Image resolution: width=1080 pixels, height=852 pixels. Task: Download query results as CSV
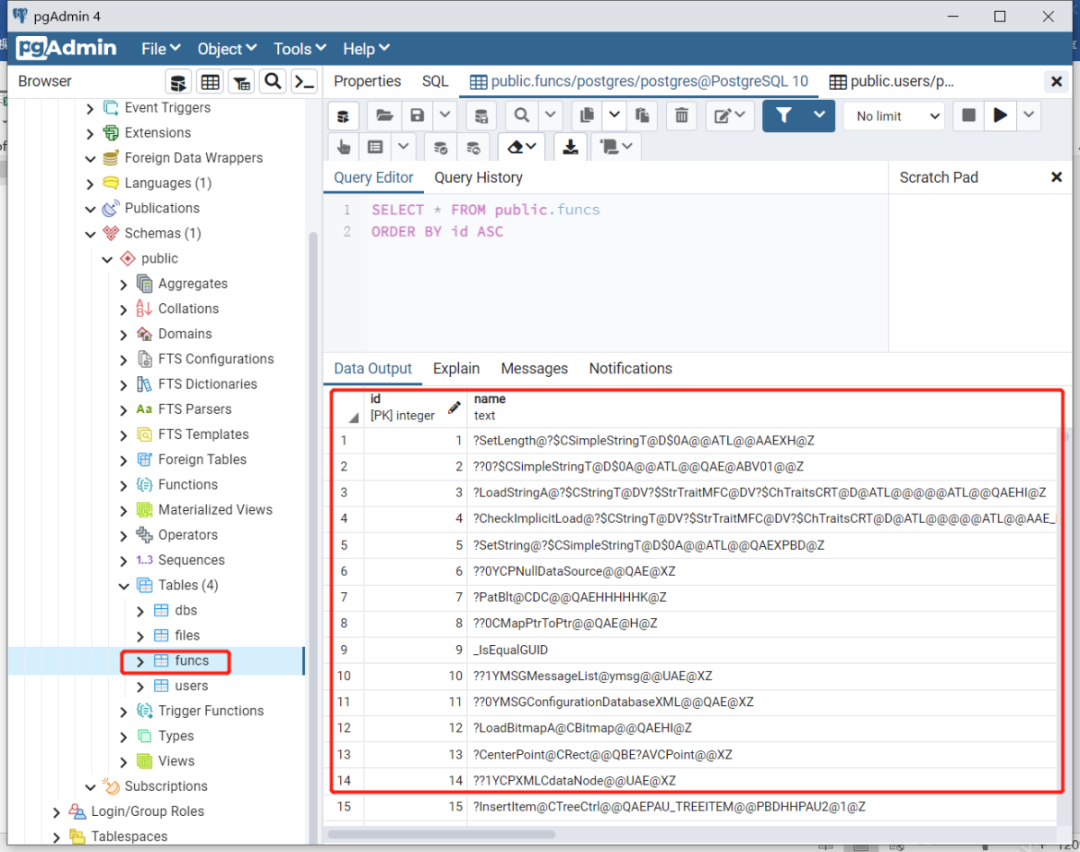click(x=570, y=146)
